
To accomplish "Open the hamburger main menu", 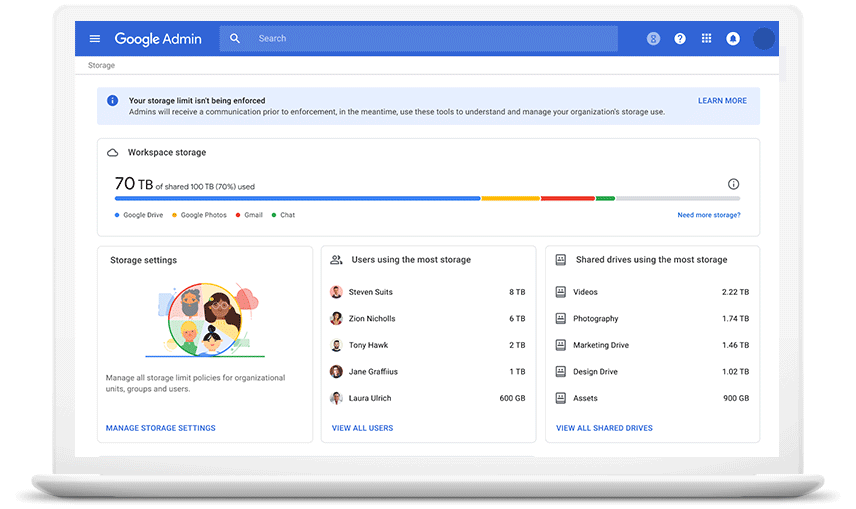I will pyautogui.click(x=94, y=39).
